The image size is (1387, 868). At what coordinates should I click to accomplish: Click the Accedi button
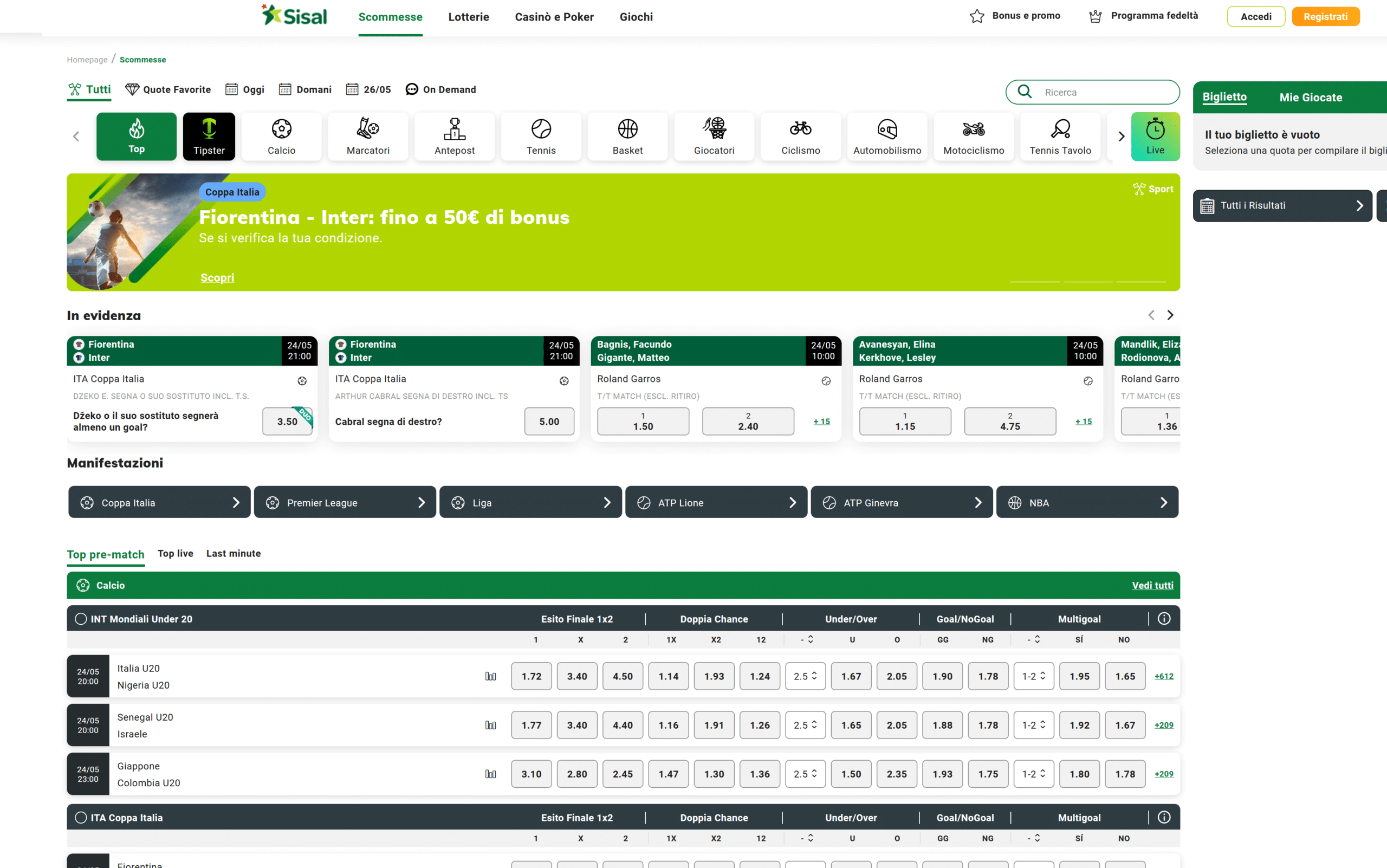coord(1255,17)
